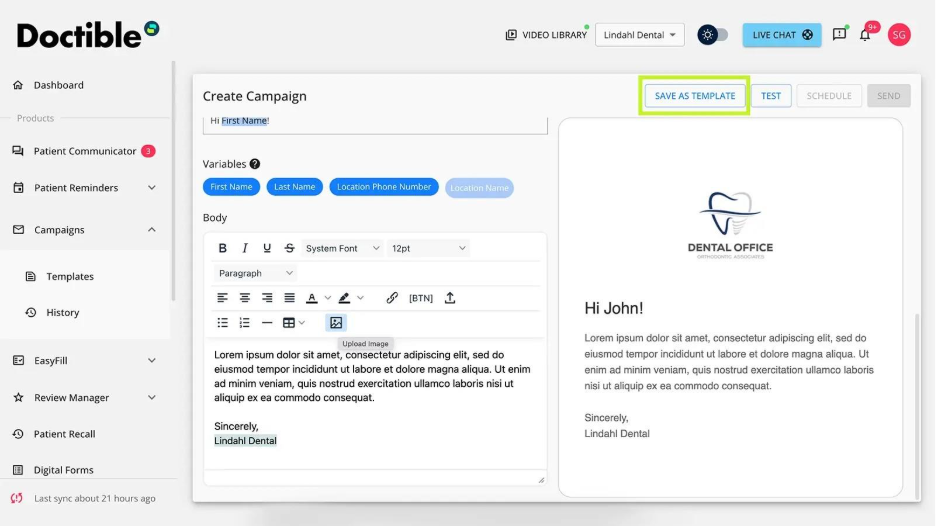Insert the Last Name variable
The width and height of the screenshot is (936, 526).
[294, 187]
